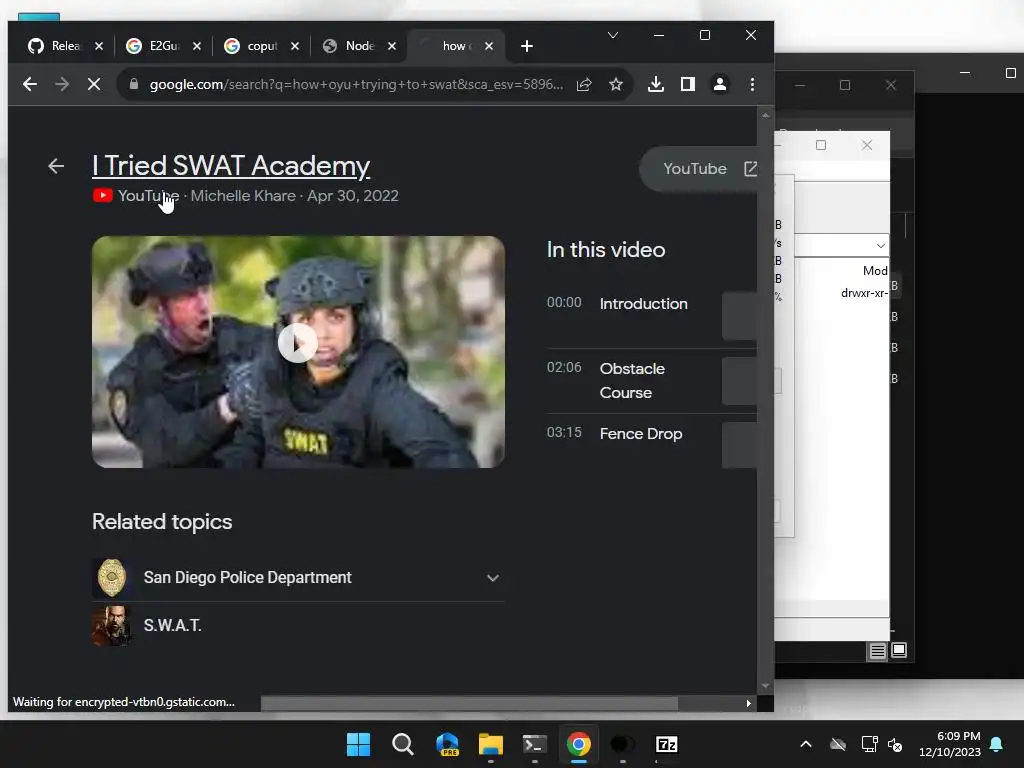Open the dark round app in taskbar
The width and height of the screenshot is (1024, 768).
622,744
